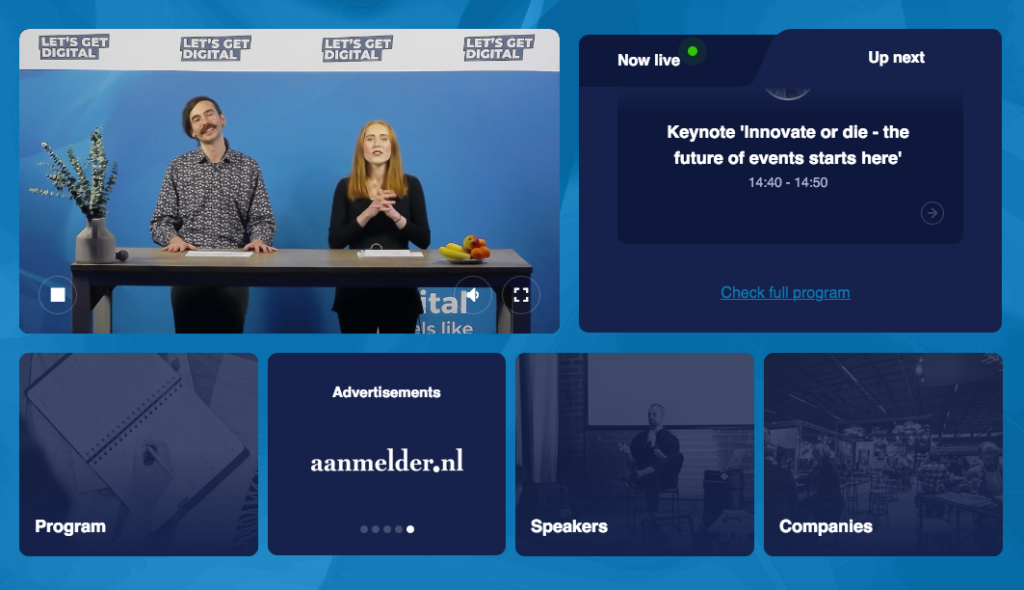
Task: Open the Speakers tile
Action: [x=635, y=455]
